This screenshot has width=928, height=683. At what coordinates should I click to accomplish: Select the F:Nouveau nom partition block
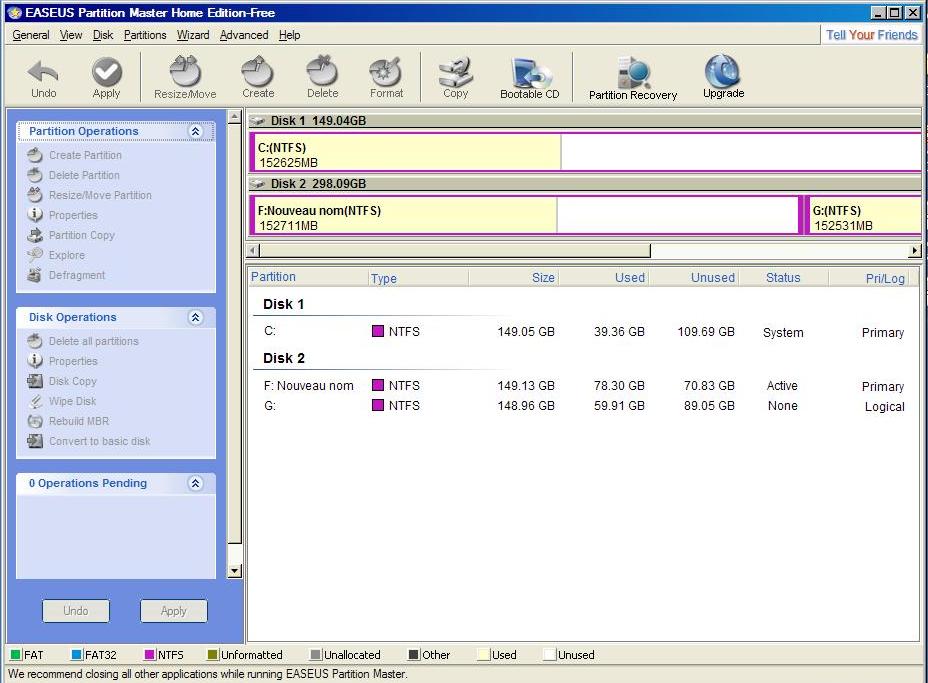pos(524,215)
